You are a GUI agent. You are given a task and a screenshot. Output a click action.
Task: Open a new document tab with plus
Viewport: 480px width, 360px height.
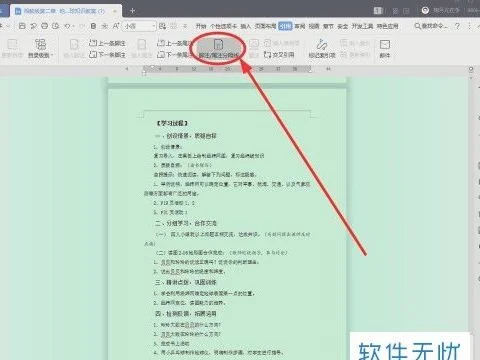click(132, 11)
